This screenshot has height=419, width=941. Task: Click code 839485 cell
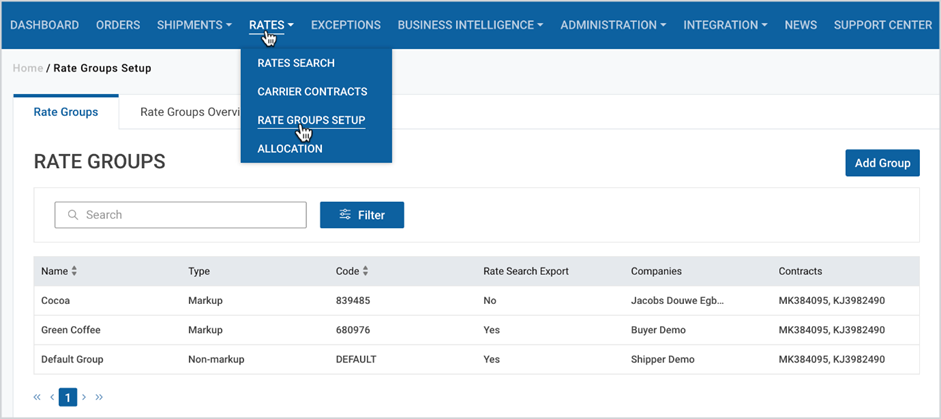(x=353, y=301)
